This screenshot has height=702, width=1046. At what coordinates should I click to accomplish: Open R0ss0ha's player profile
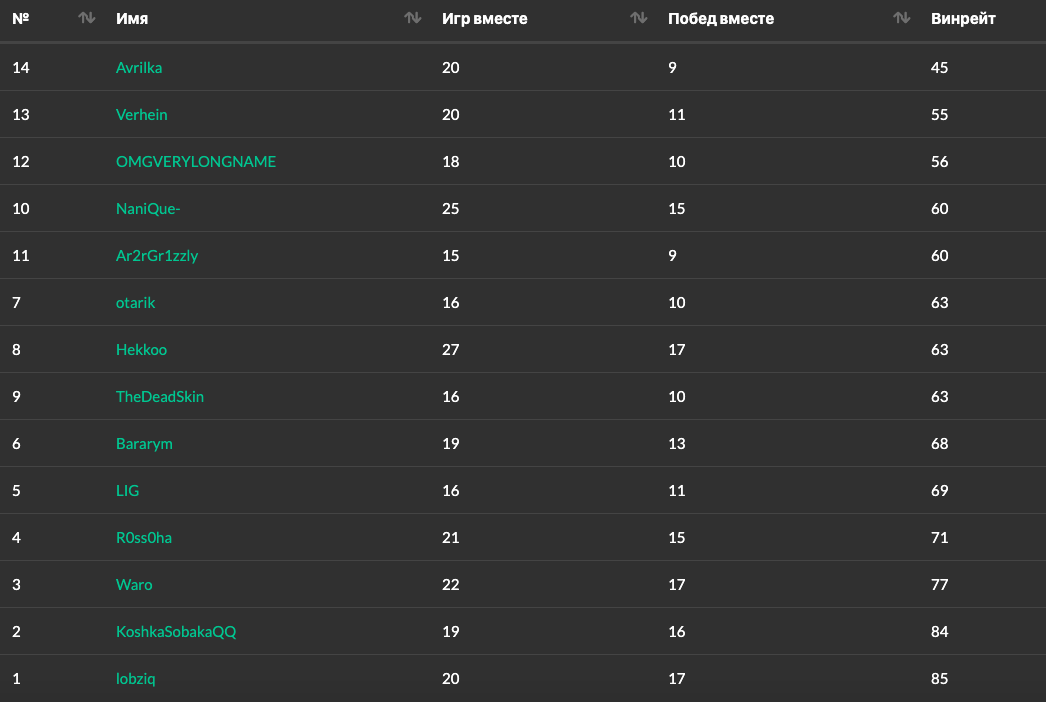[144, 538]
